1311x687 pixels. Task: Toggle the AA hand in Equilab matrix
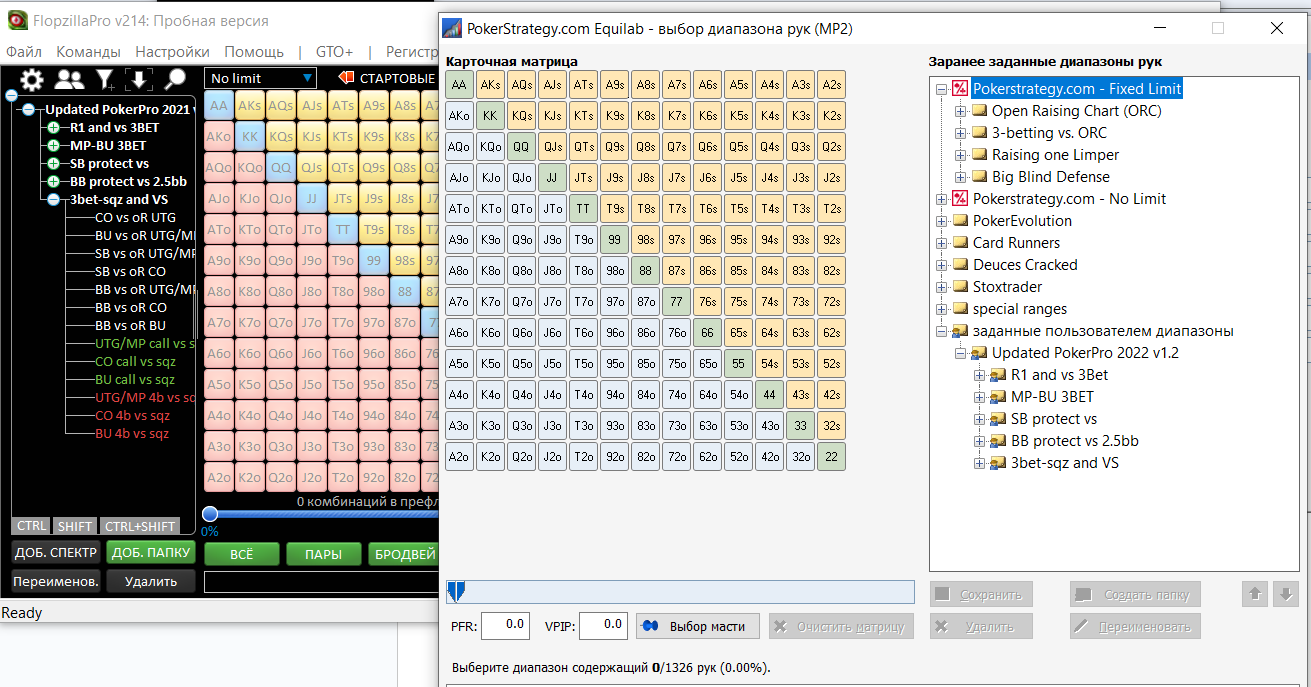coord(460,85)
